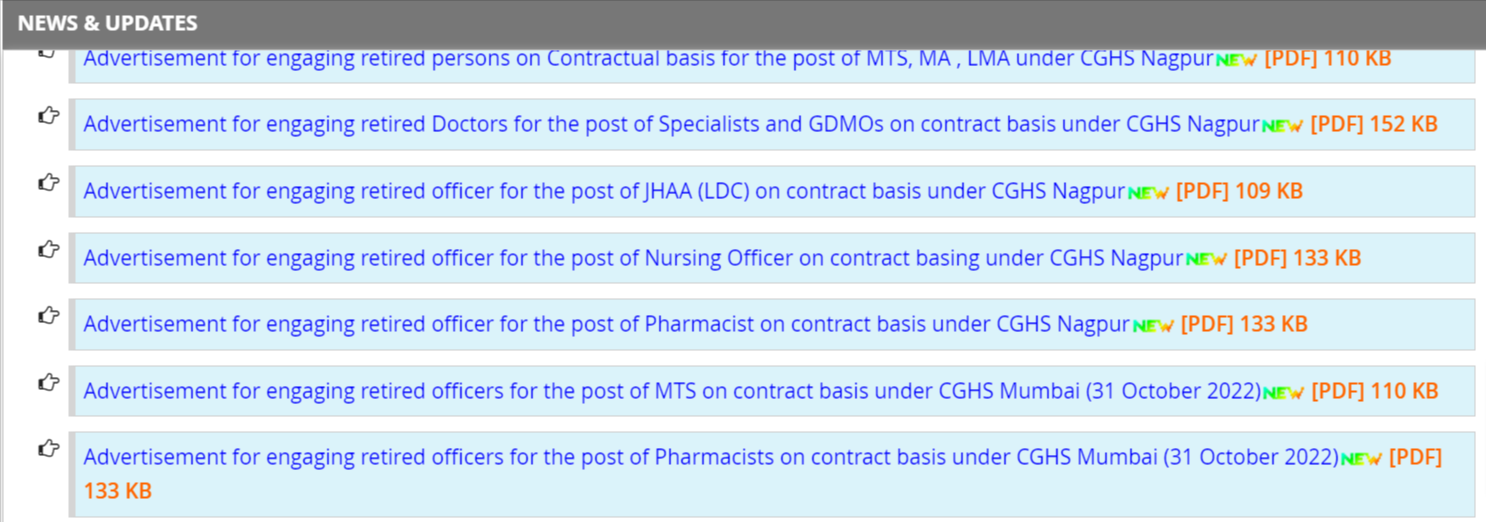Click the hand pointer icon beside the Pharmacist Nagpur advertisement
1486x522 pixels.
48,315
